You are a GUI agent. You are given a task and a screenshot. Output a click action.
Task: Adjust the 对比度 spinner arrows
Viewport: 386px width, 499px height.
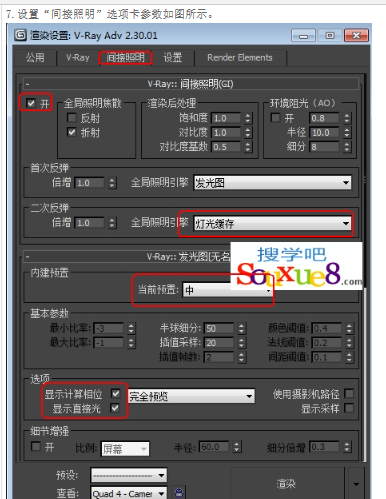tap(248, 133)
